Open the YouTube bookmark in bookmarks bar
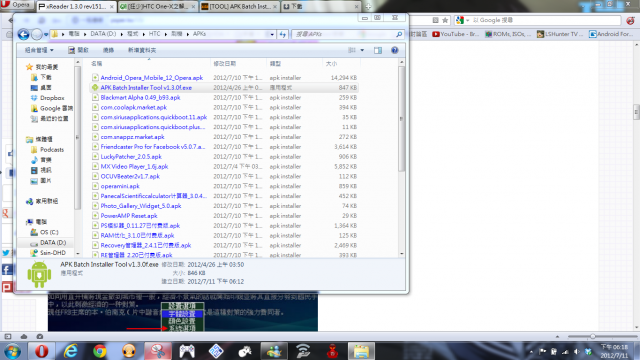The height and width of the screenshot is (360, 640). point(456,34)
